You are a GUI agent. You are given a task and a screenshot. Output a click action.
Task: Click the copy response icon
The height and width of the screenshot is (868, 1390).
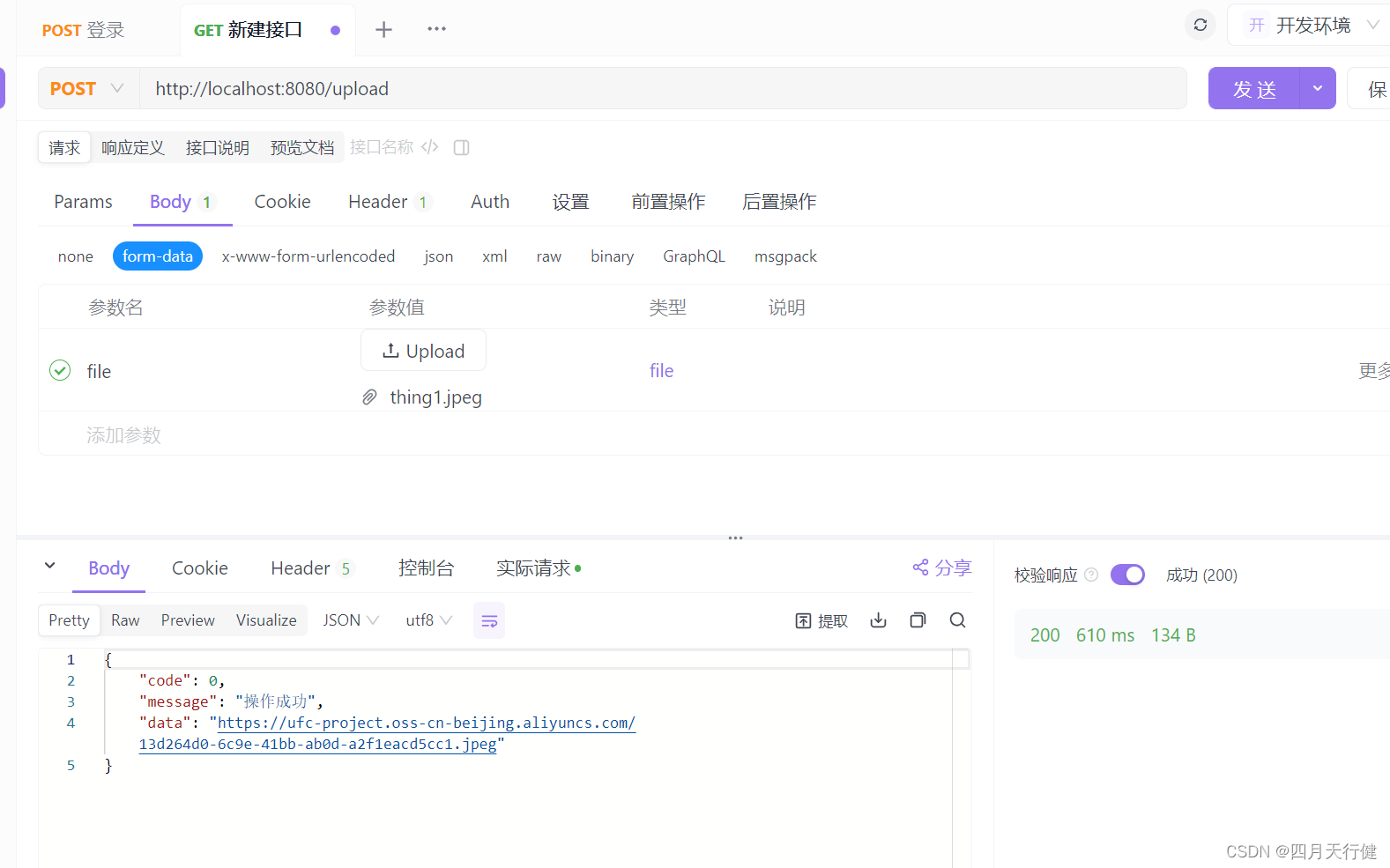coord(918,620)
